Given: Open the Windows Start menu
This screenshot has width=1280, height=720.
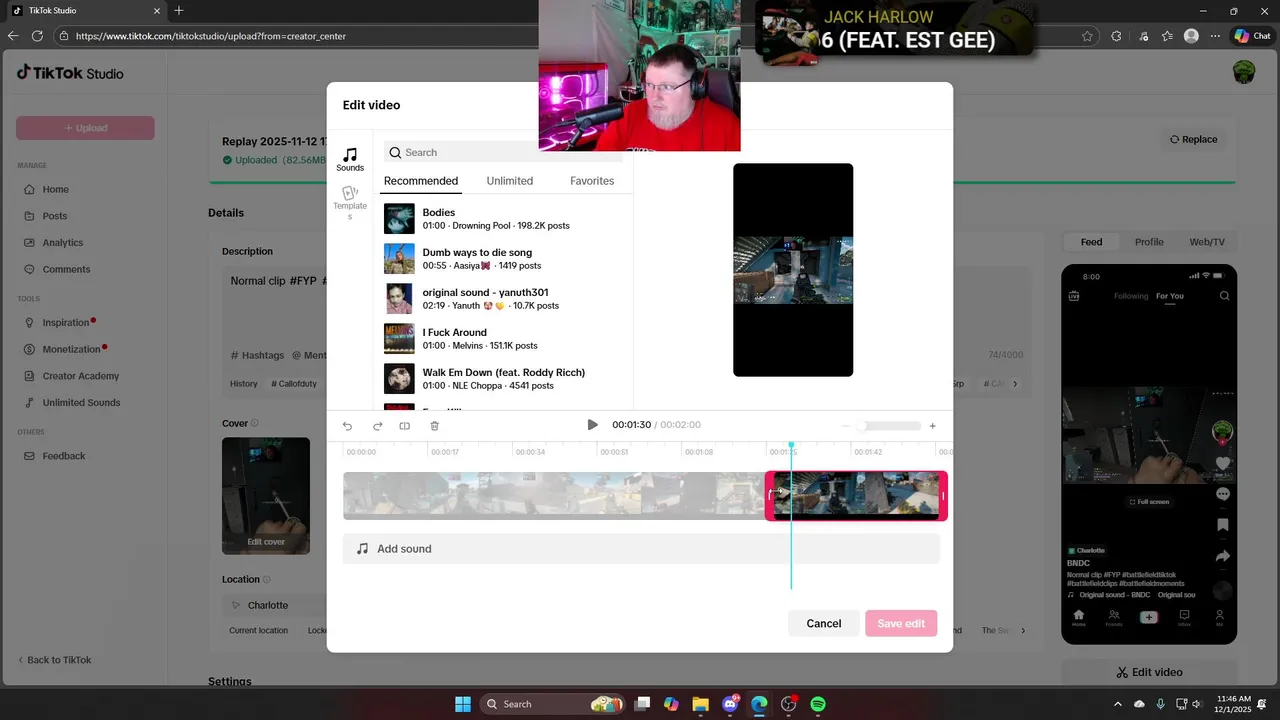Looking at the screenshot, I should coord(463,704).
